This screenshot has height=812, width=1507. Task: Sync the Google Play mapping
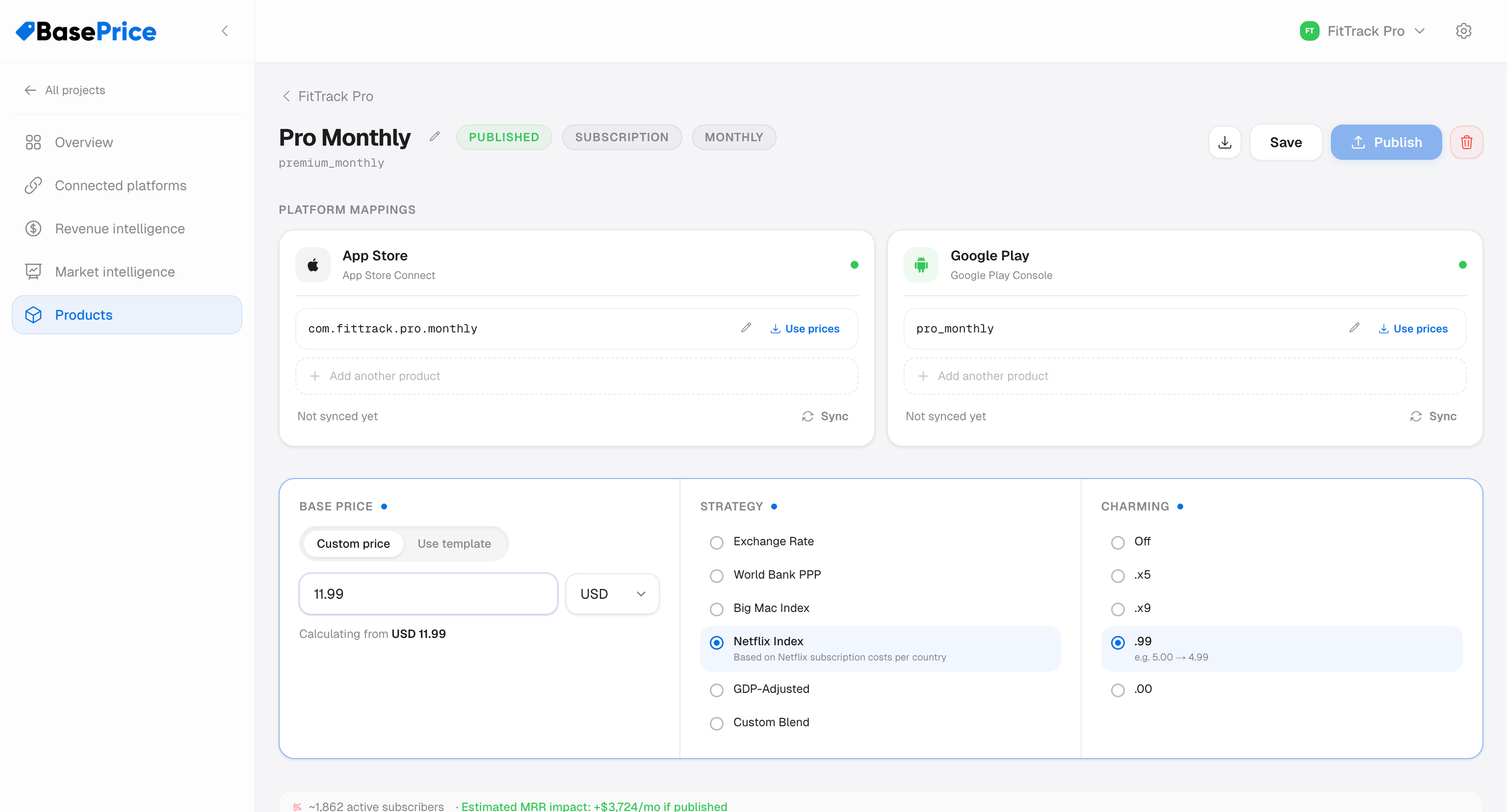(x=1433, y=416)
